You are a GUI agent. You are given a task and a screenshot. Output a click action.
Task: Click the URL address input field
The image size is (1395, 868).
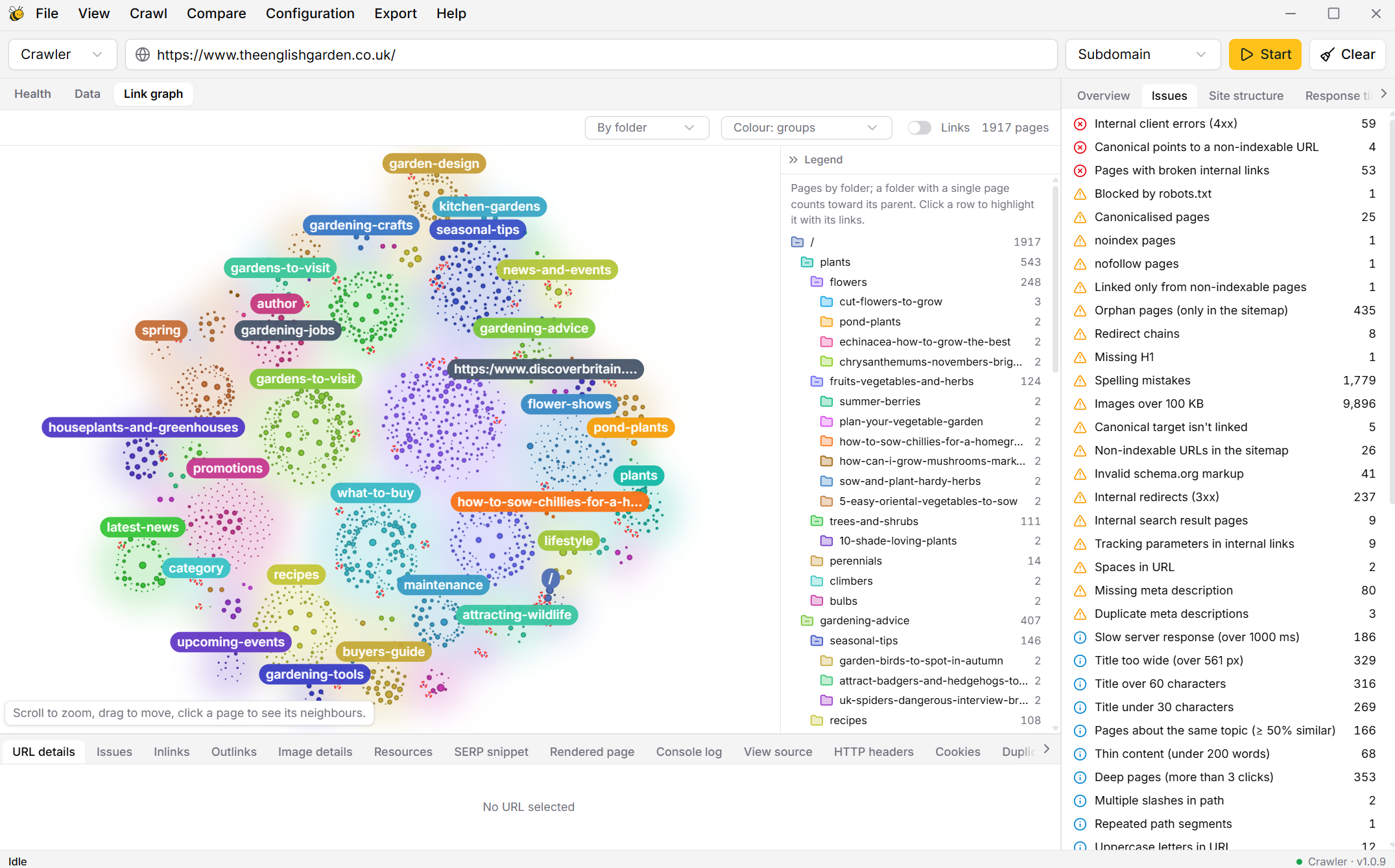point(591,54)
